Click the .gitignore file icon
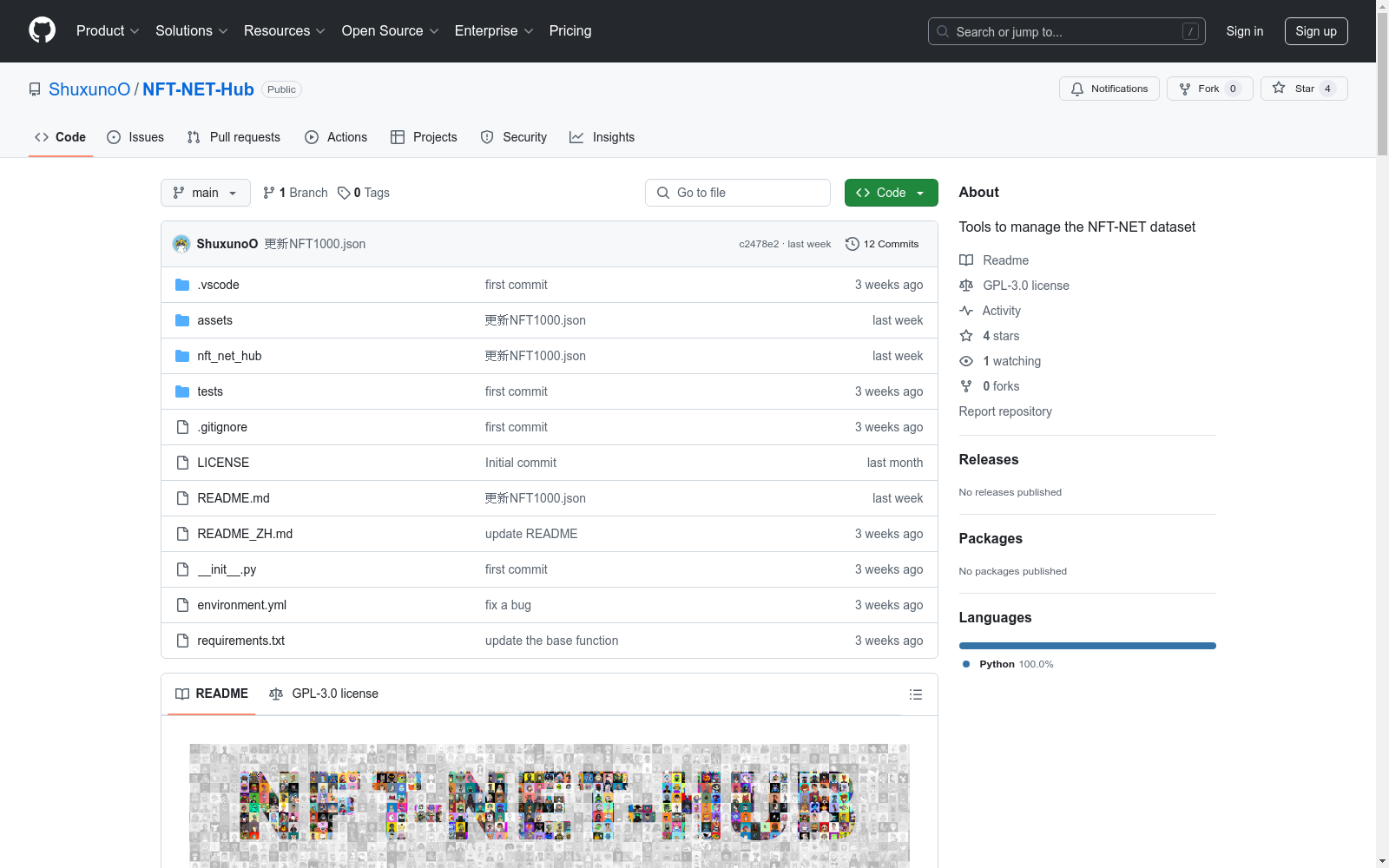Viewport: 1389px width, 868px height. click(x=182, y=427)
